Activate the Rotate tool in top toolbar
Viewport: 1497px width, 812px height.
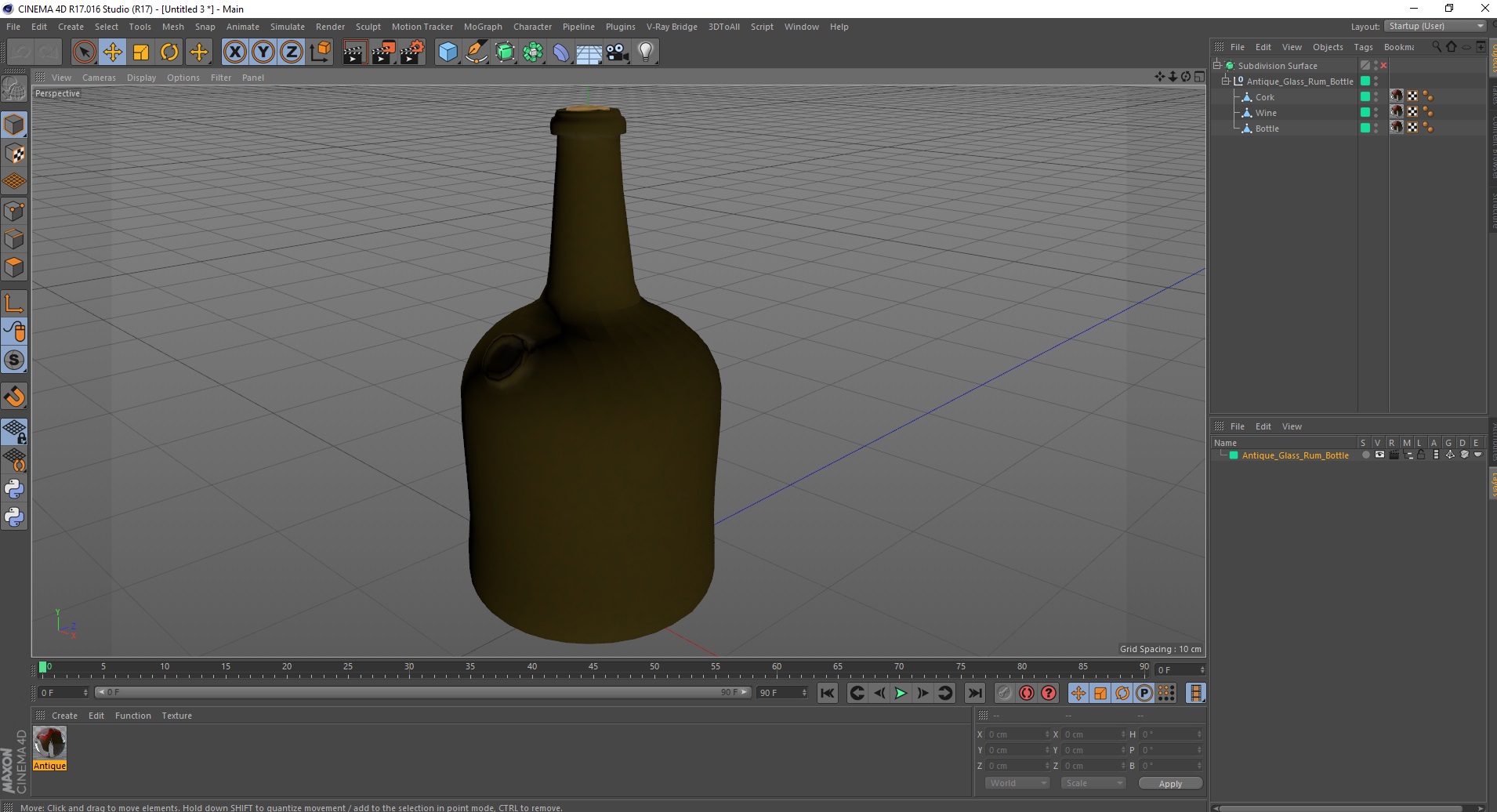click(169, 53)
